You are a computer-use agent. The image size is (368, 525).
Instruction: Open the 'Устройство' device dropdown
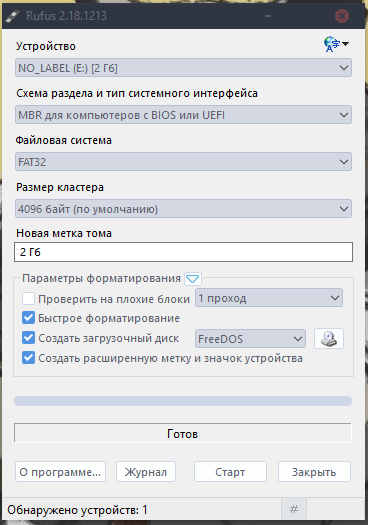183,68
